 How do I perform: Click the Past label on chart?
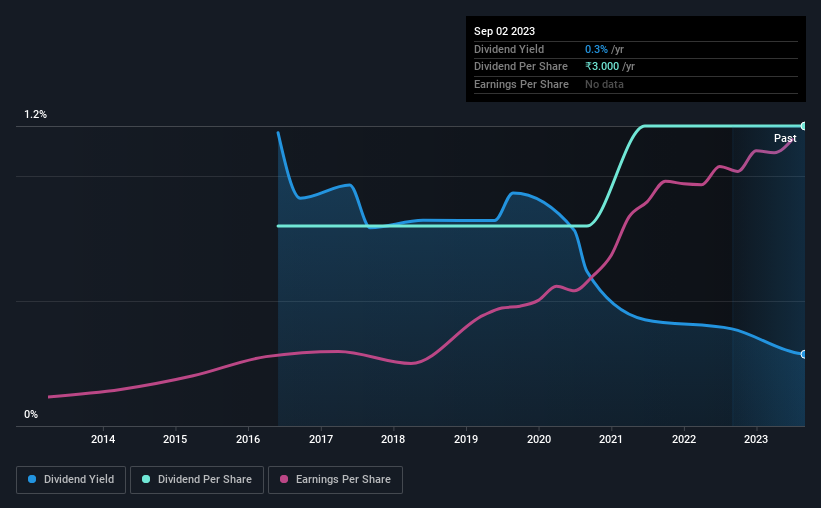(785, 138)
